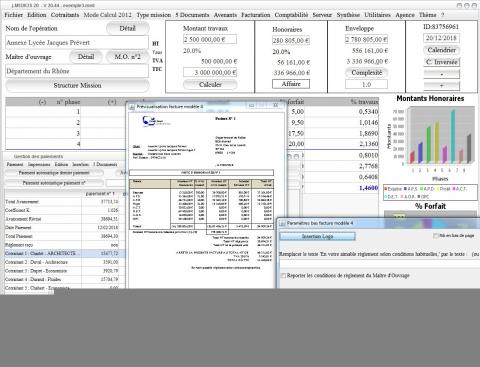Toggle Reporter les conditions de règlement checkbox
The image size is (480, 367).
[x=283, y=275]
